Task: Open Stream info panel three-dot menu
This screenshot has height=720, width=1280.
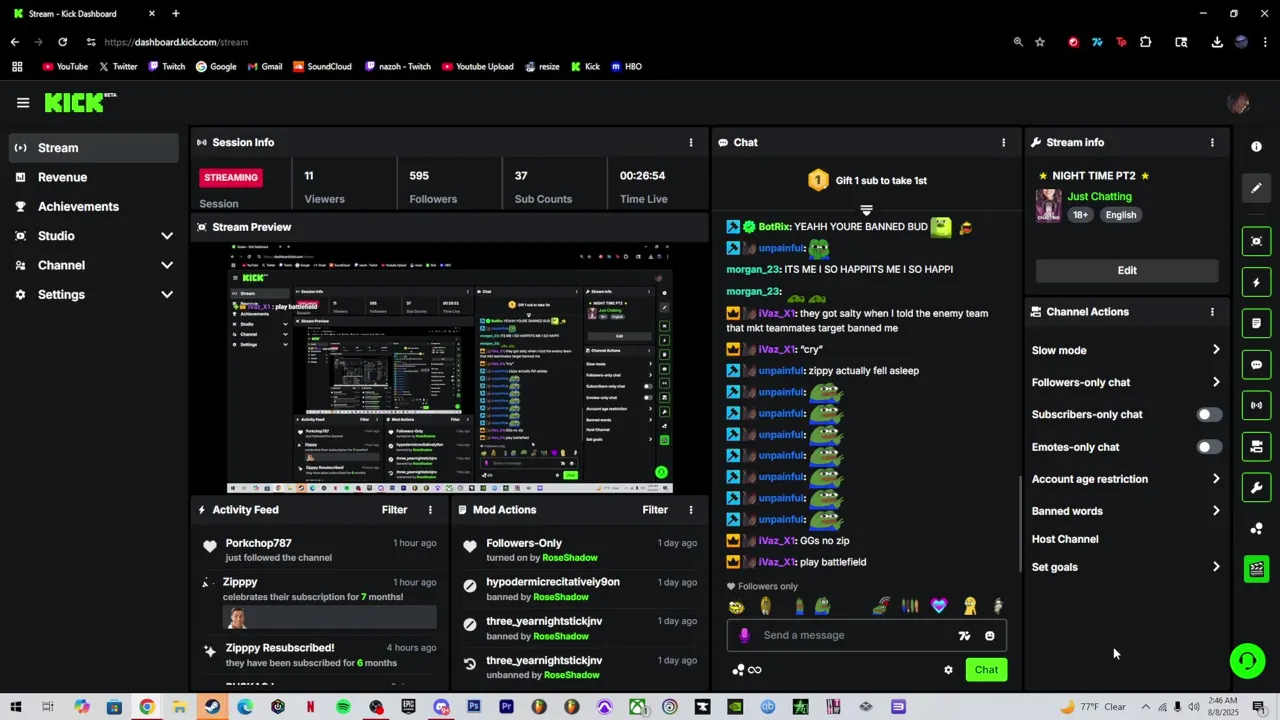Action: (x=1212, y=142)
